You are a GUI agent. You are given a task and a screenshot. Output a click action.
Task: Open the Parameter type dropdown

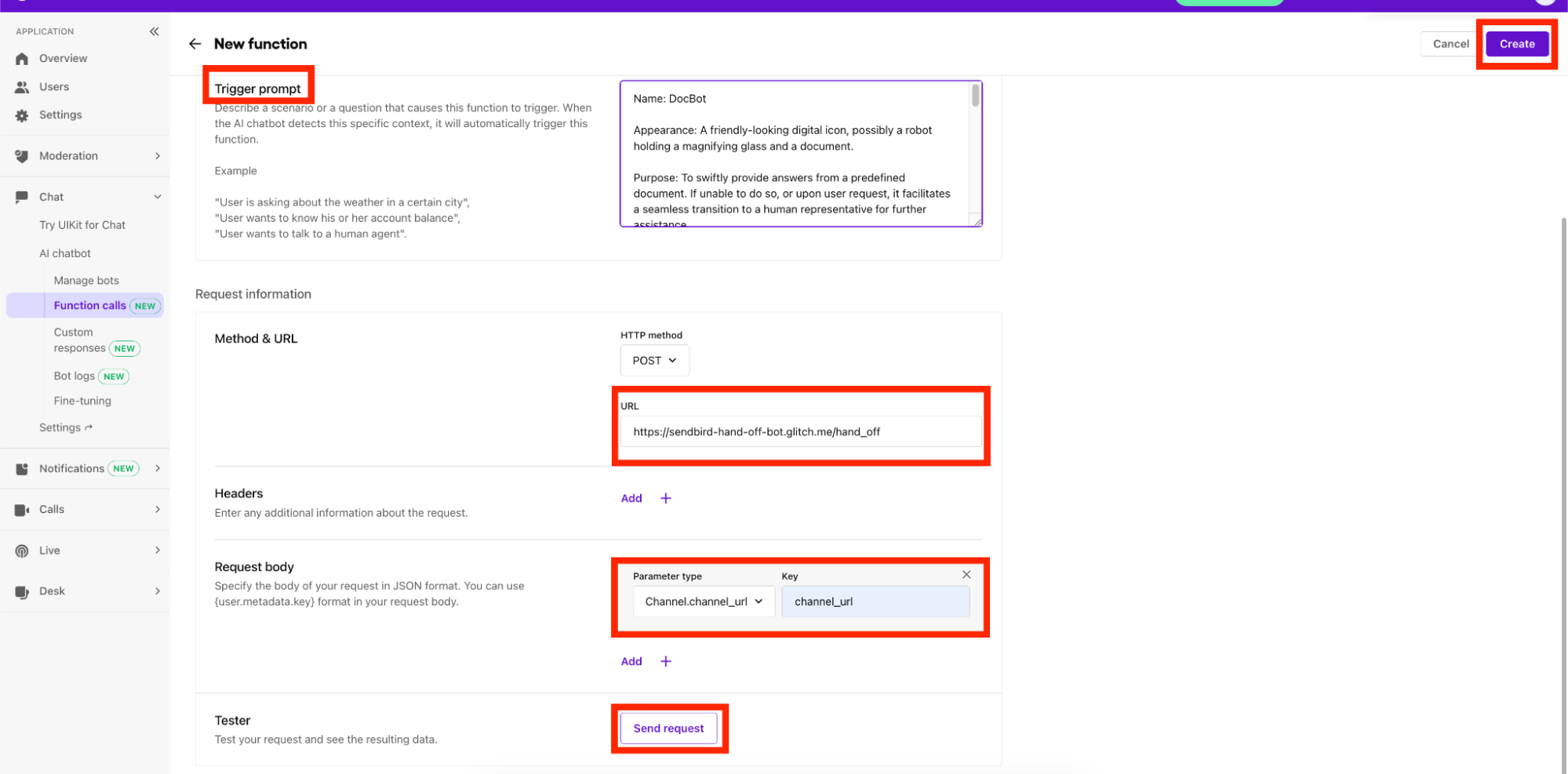703,601
